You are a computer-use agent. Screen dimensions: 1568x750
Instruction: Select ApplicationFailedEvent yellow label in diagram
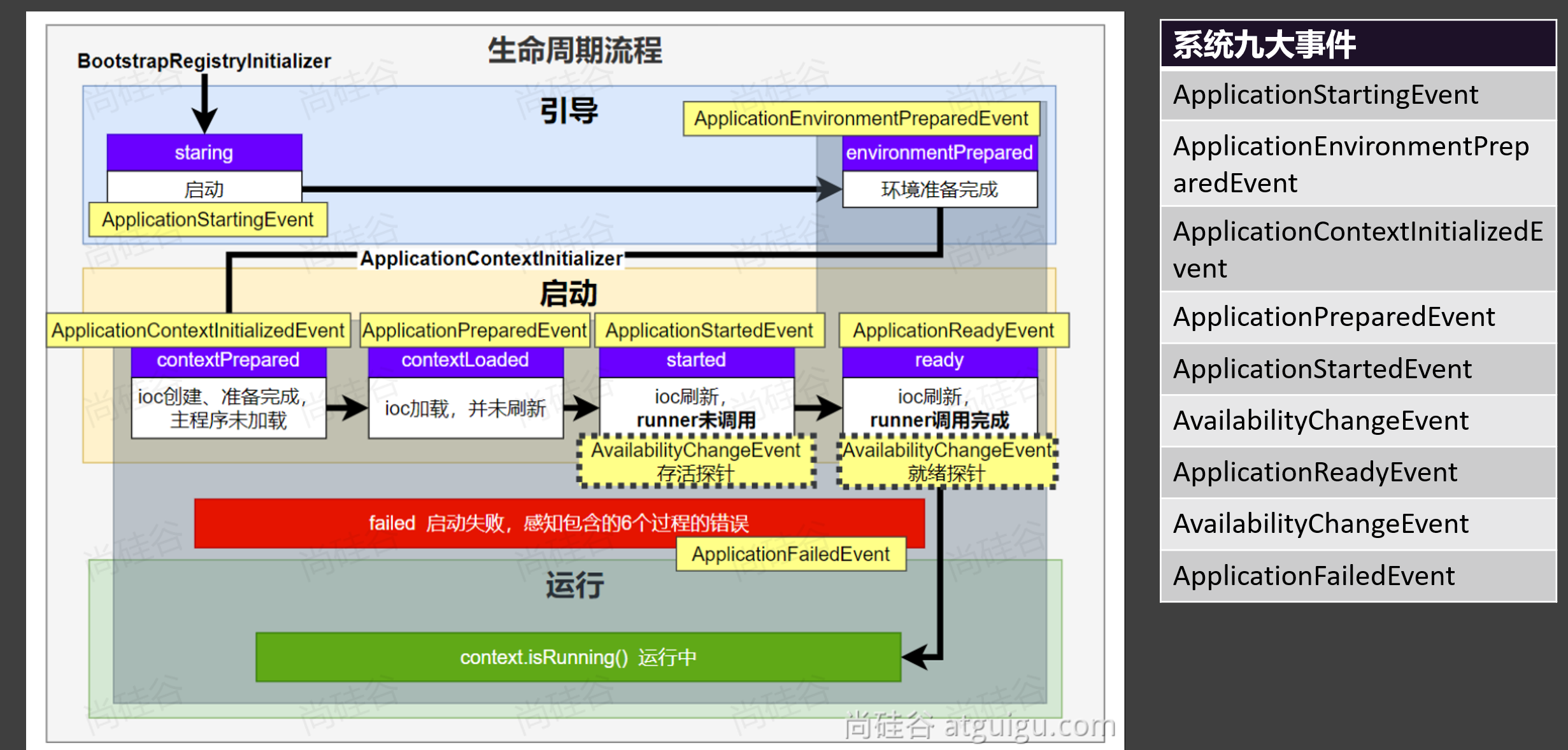click(790, 554)
